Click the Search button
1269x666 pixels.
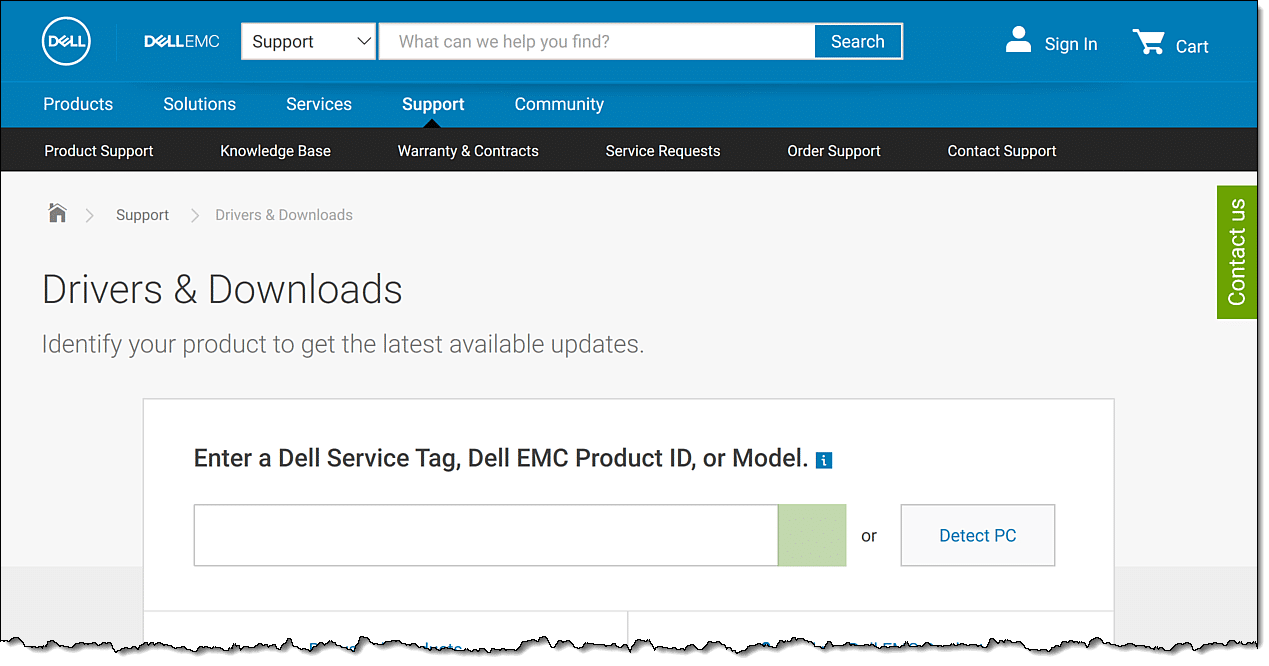click(x=857, y=42)
